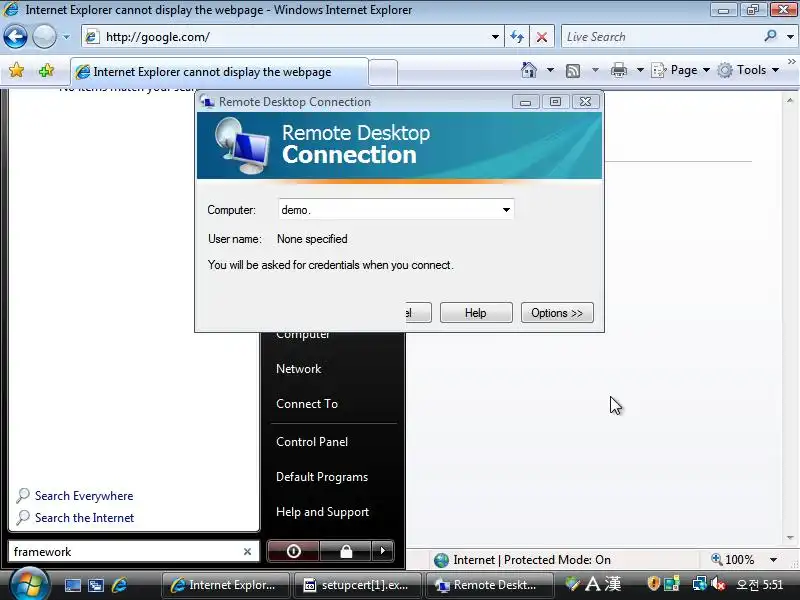
Task: Switch to the Remote Desktop taskbar button
Action: click(489, 585)
